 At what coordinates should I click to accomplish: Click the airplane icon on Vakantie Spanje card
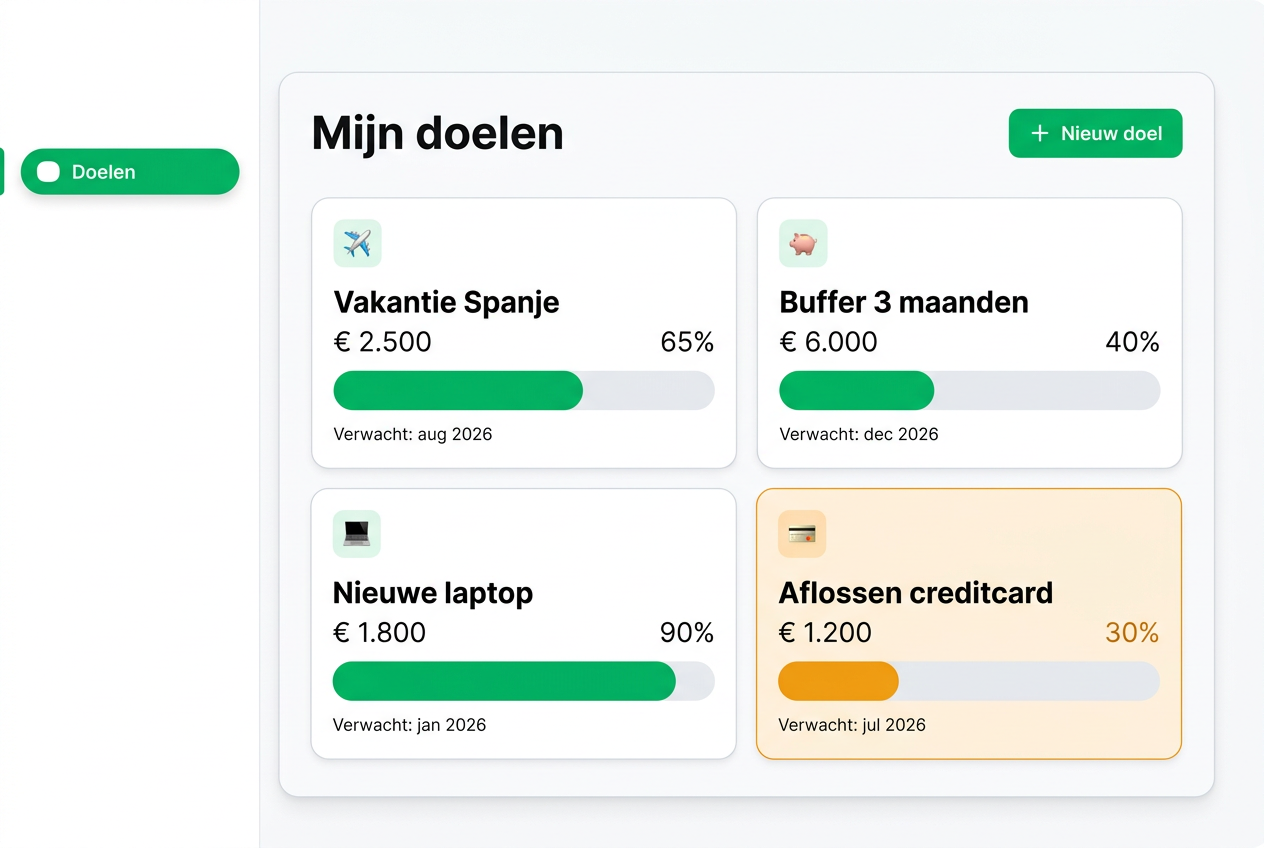coord(357,243)
